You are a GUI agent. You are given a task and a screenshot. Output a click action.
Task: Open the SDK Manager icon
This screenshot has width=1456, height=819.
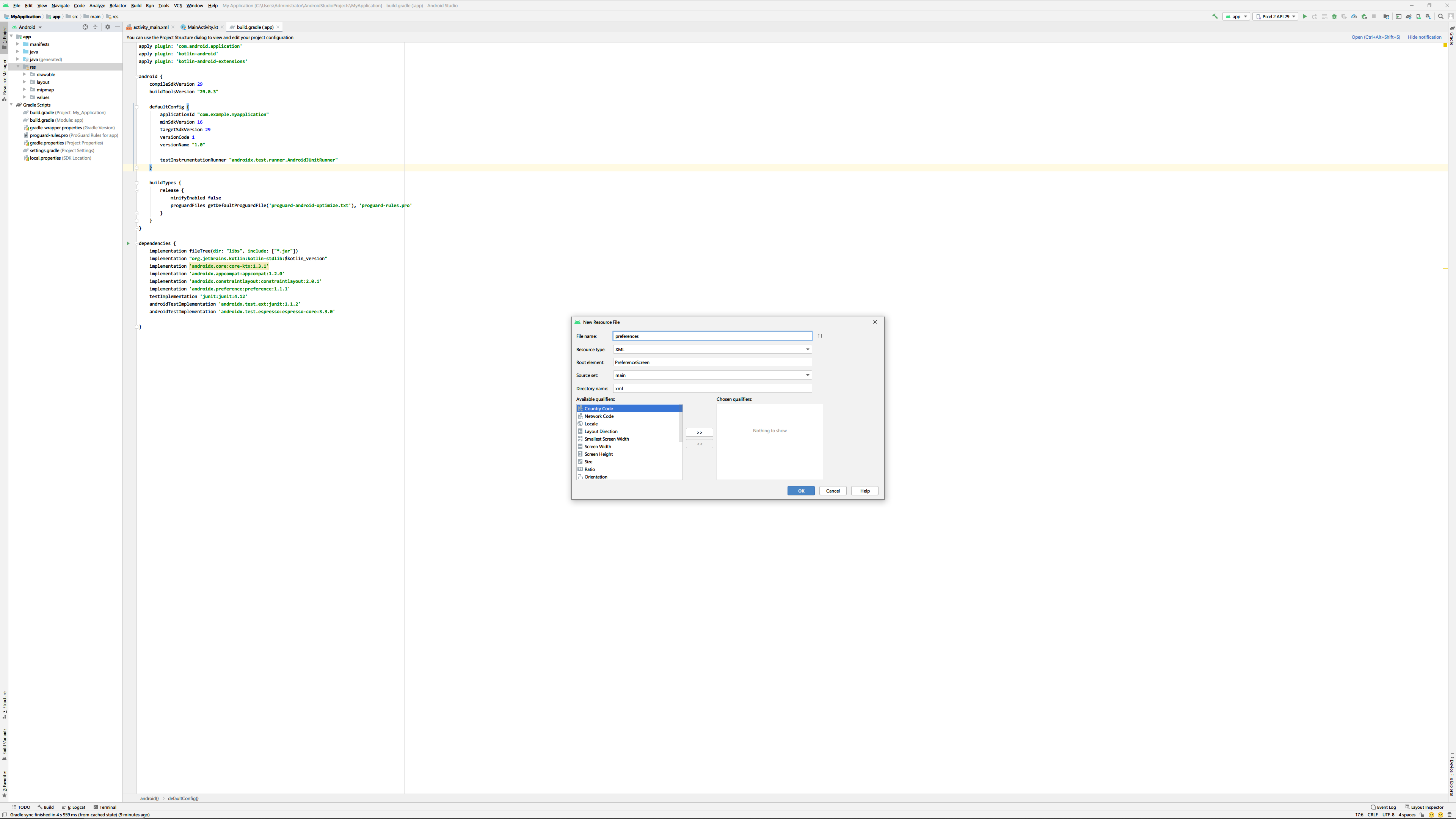1428,16
